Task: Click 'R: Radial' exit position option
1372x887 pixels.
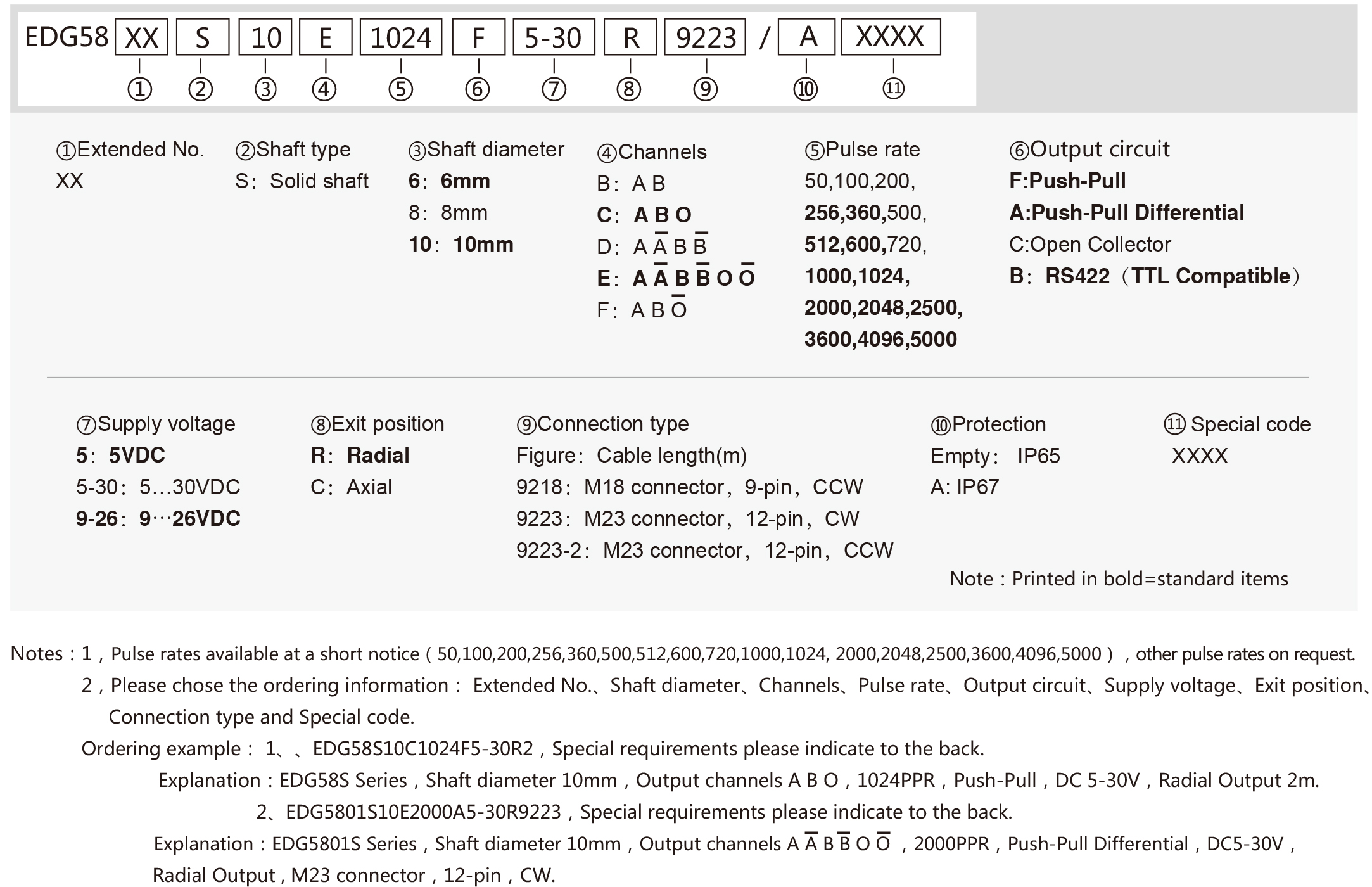Action: pos(360,456)
